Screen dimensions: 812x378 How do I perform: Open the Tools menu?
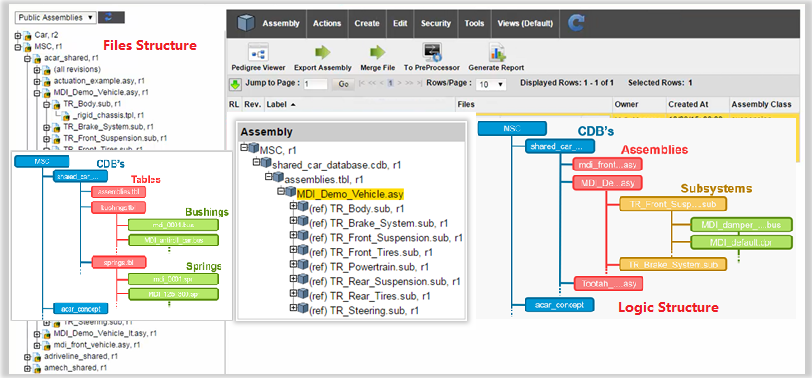coord(474,23)
